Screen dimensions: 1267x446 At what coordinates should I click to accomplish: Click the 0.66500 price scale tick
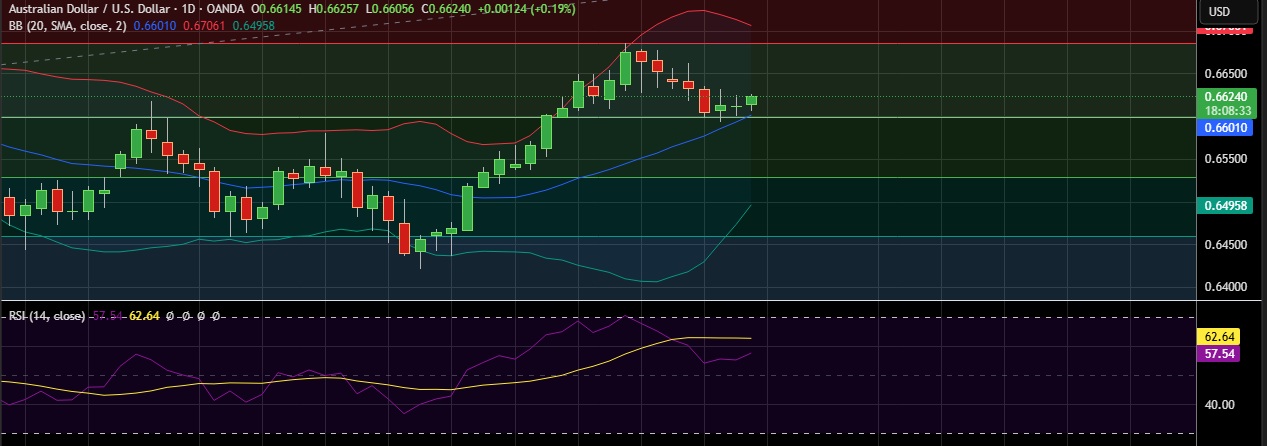1224,74
